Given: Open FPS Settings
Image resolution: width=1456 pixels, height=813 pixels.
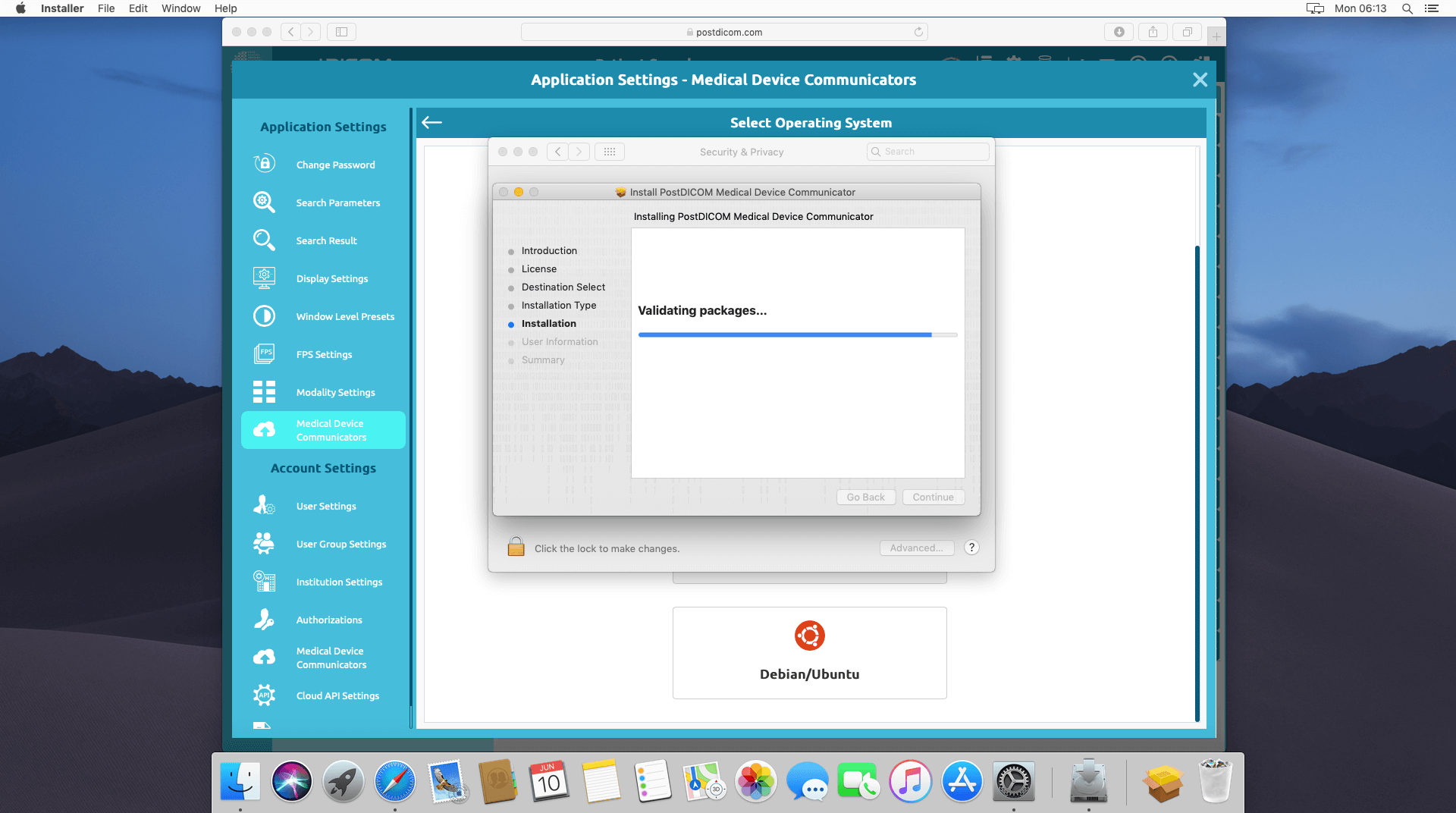Looking at the screenshot, I should [323, 354].
